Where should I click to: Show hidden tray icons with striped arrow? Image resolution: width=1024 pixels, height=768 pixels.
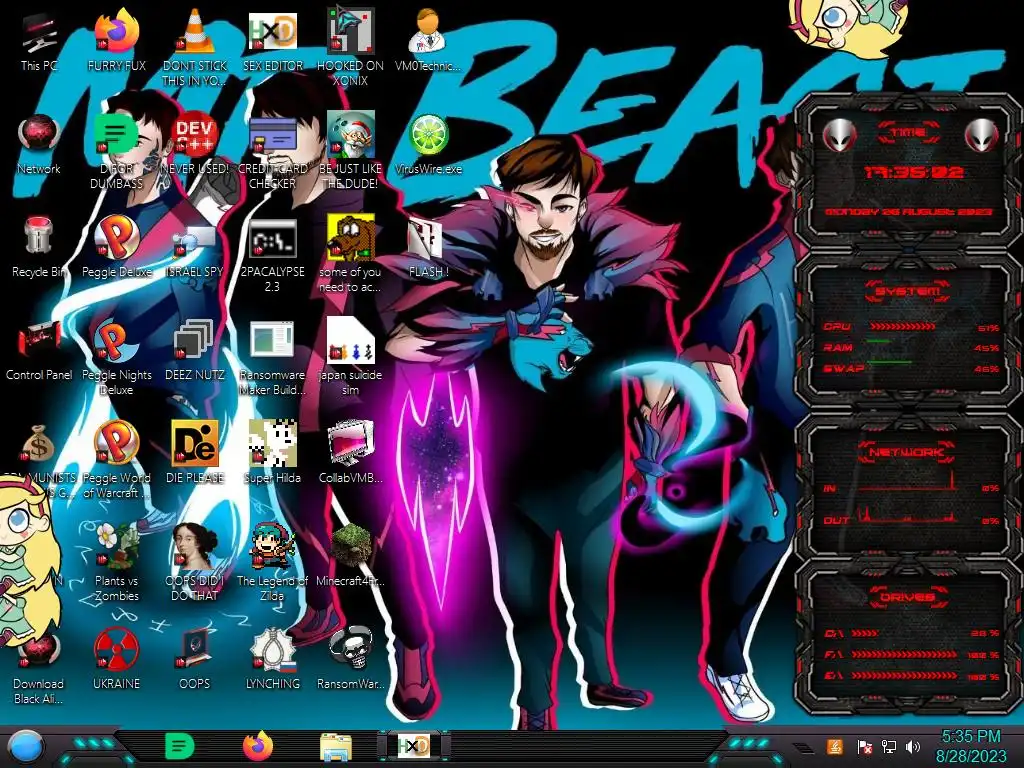[803, 747]
